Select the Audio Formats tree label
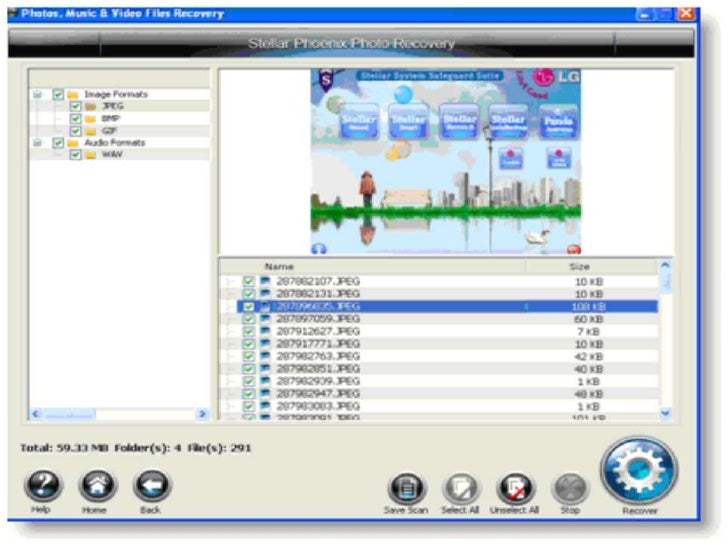Screen dimensions: 728x546 coord(115,143)
